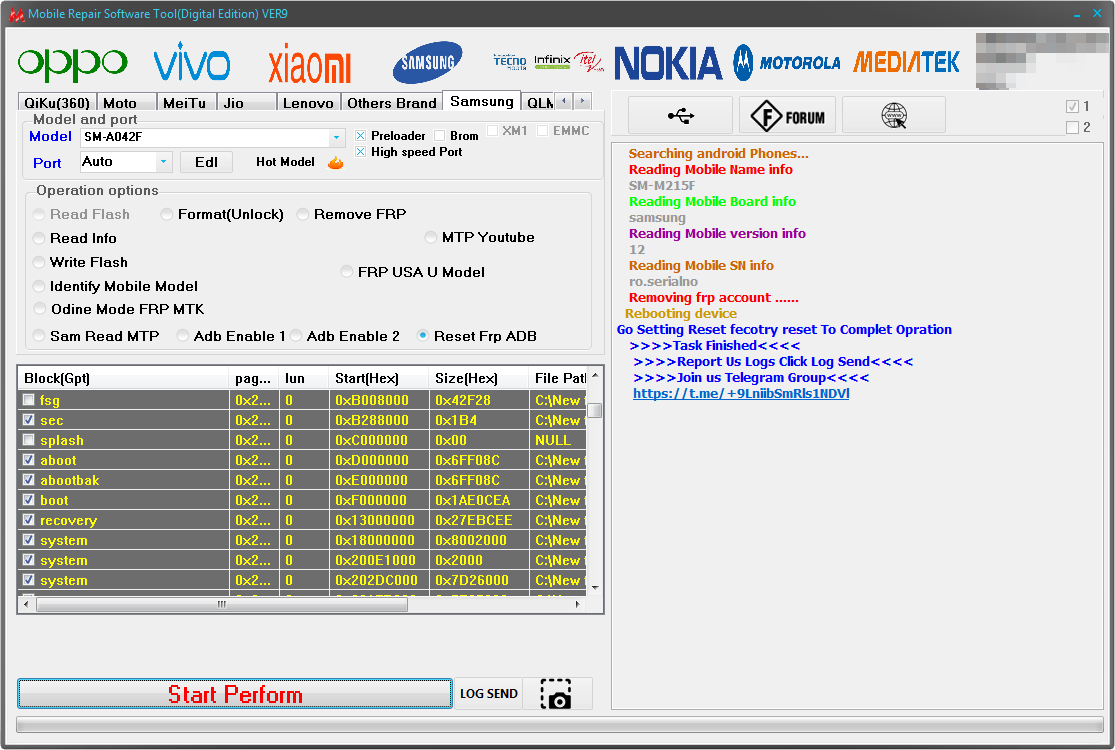Click the partition table vertical scrollbar thumb
This screenshot has height=750, width=1115.
pyautogui.click(x=595, y=410)
